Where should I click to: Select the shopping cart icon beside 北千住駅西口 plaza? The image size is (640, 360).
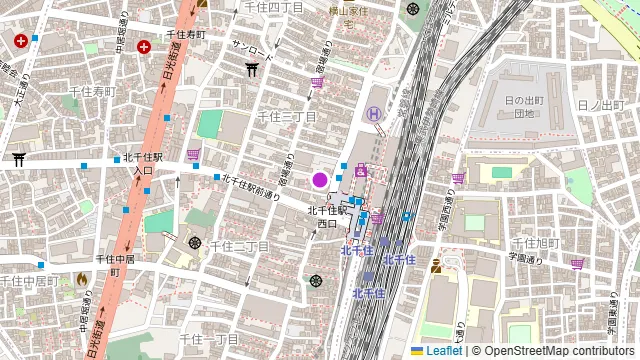pyautogui.click(x=378, y=219)
